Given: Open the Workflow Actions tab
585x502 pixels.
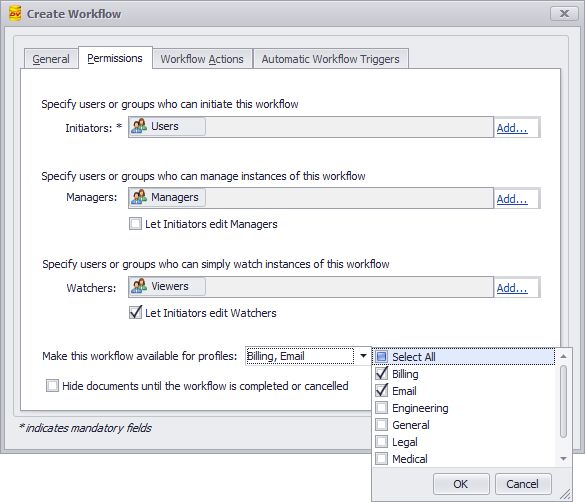Looking at the screenshot, I should (x=202, y=59).
